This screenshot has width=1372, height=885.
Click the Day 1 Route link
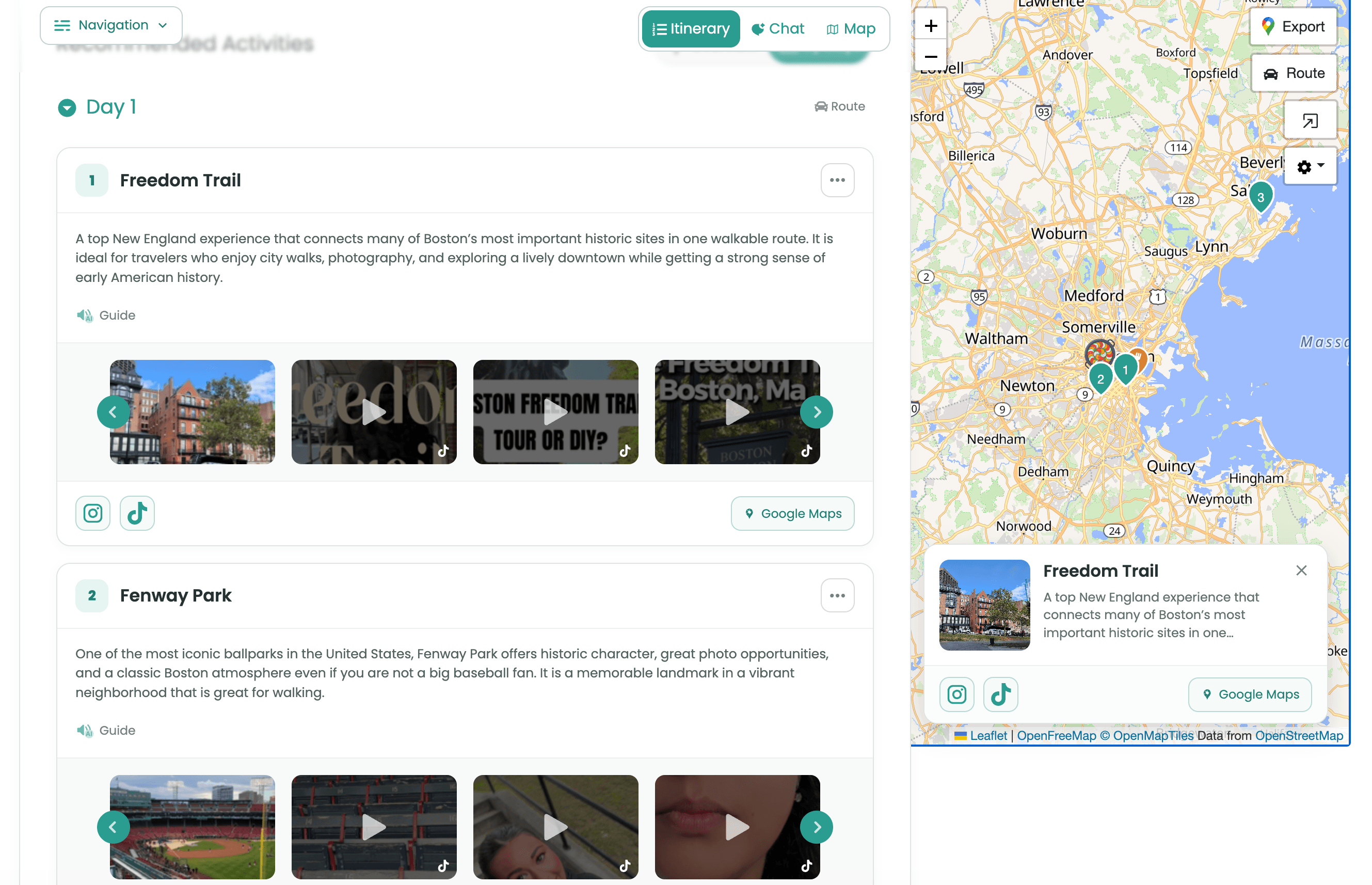click(839, 106)
